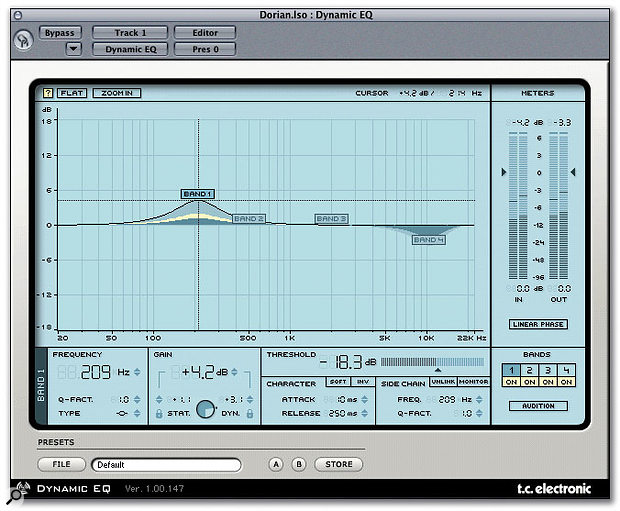Open the Dynamic EQ plug-in selector

click(130, 49)
